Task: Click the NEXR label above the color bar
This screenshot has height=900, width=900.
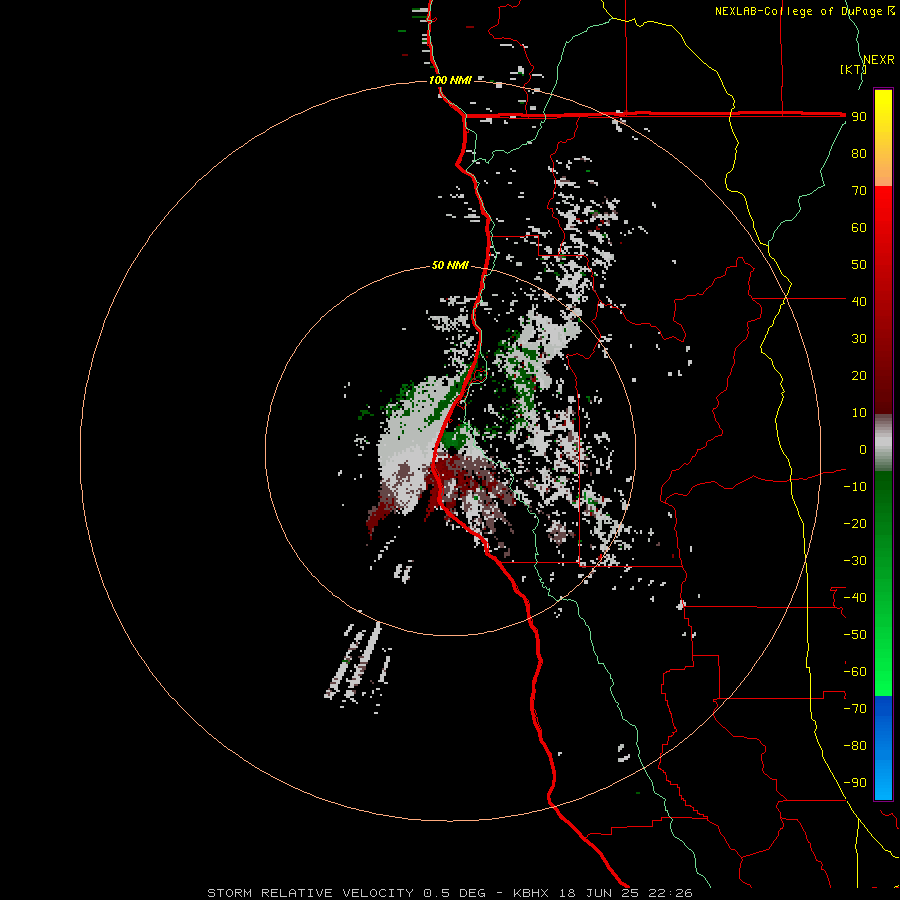Action: point(879,60)
